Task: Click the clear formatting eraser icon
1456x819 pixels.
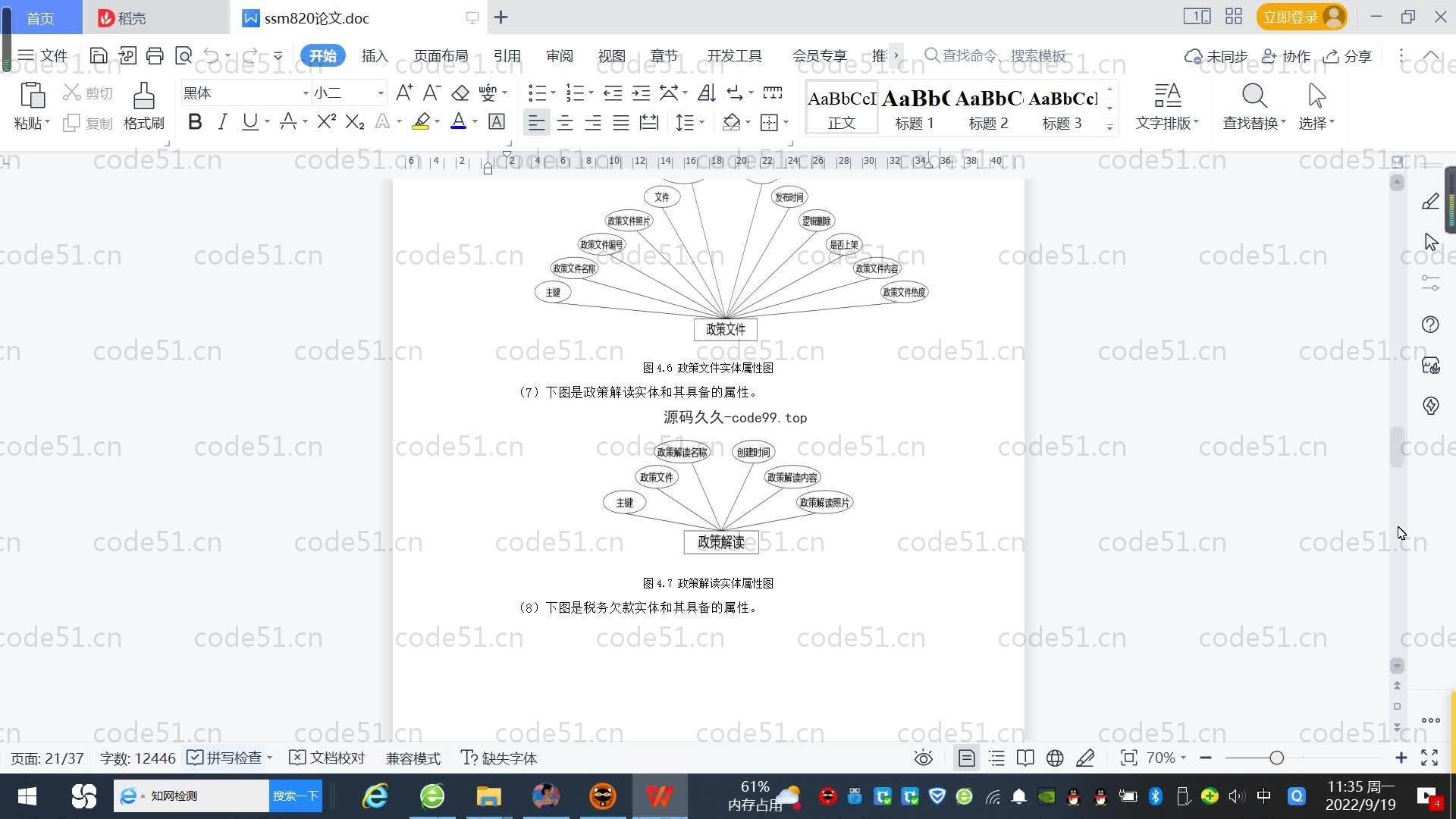Action: (460, 93)
